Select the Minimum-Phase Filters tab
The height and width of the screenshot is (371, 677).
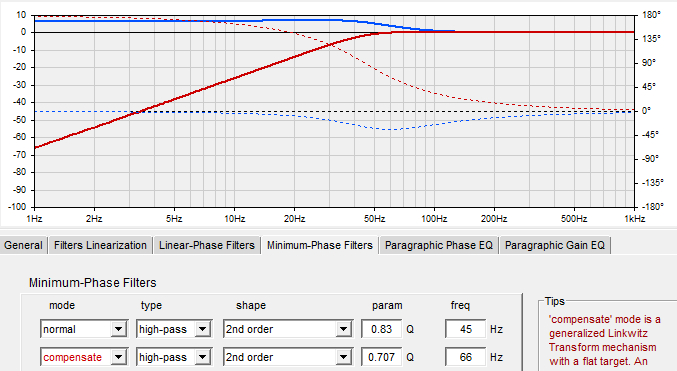click(x=320, y=245)
